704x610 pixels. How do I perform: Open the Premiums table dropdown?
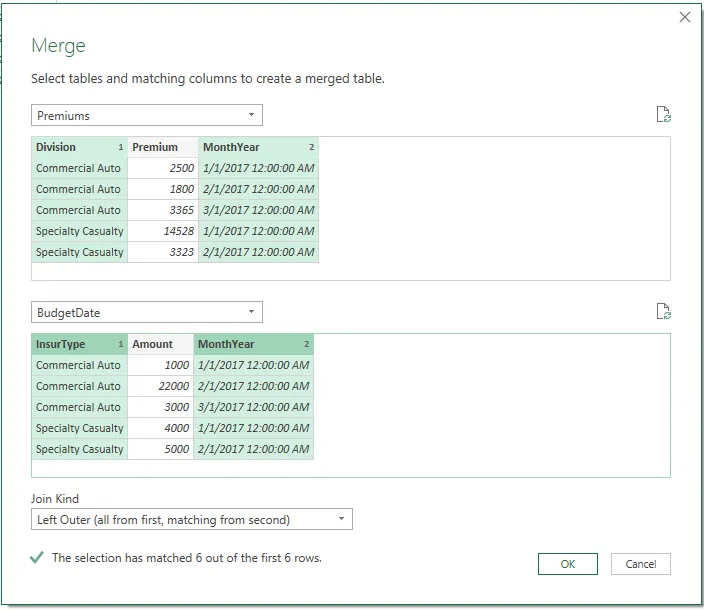click(147, 115)
